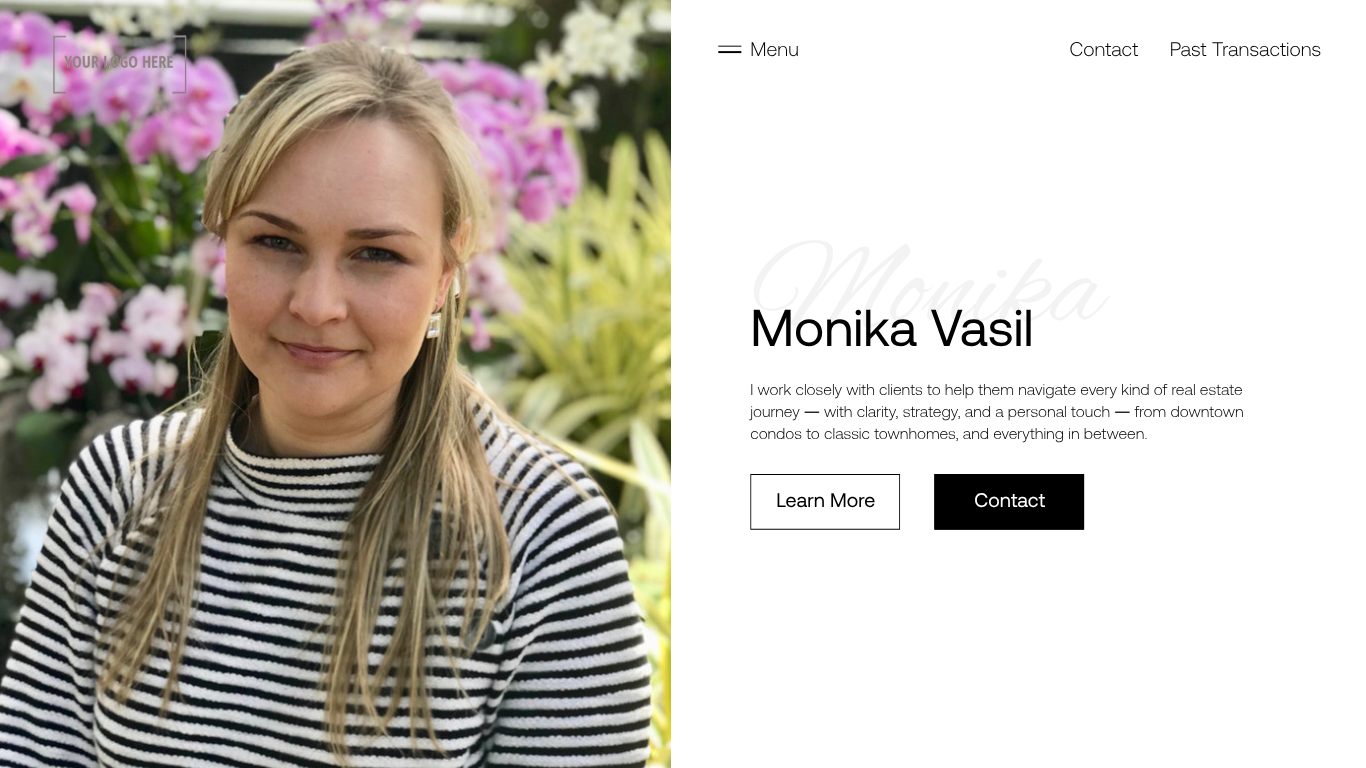Click the last line mentioning townhomes
The width and height of the screenshot is (1366, 768).
948,434
